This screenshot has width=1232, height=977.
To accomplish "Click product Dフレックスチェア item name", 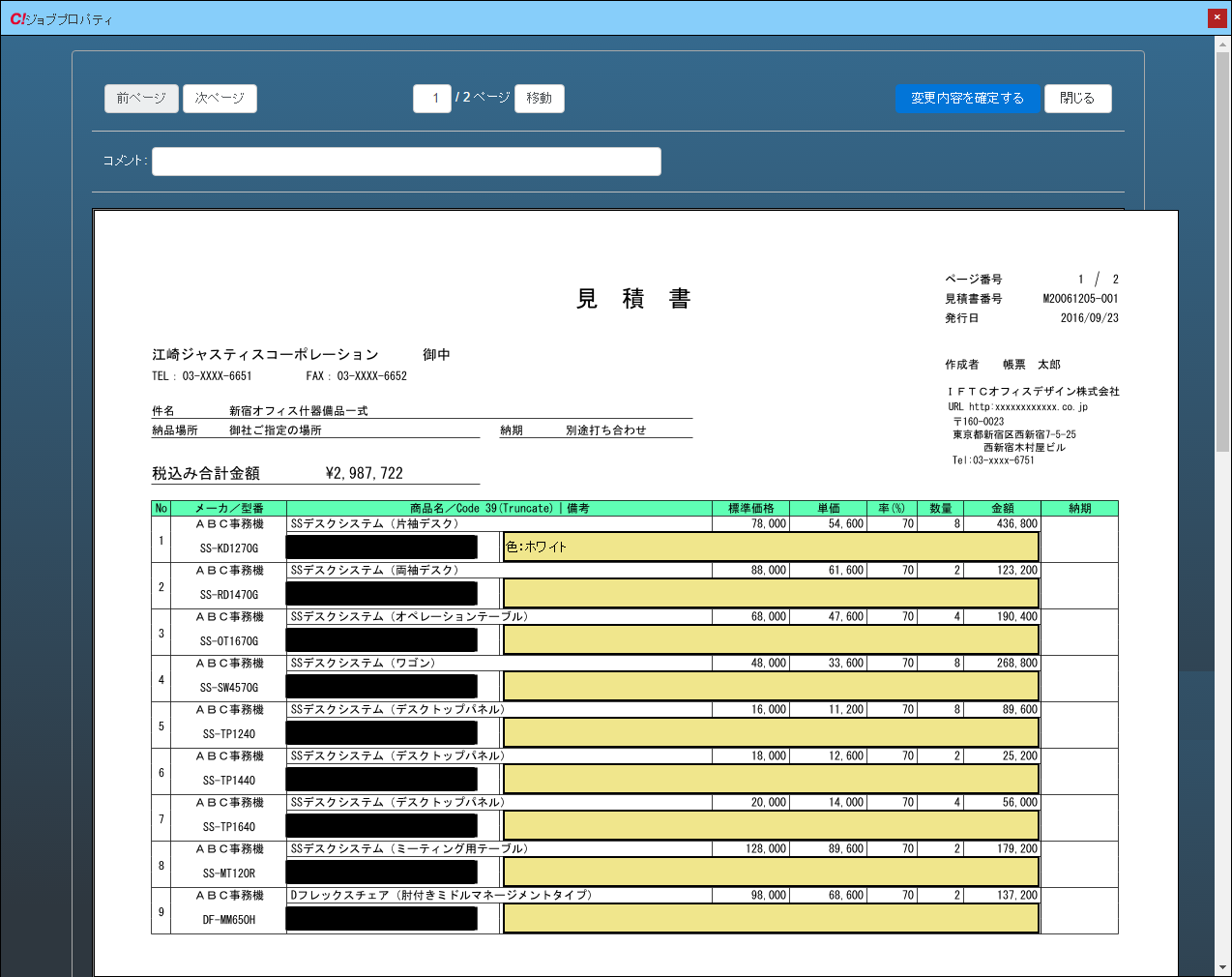I will click(442, 895).
